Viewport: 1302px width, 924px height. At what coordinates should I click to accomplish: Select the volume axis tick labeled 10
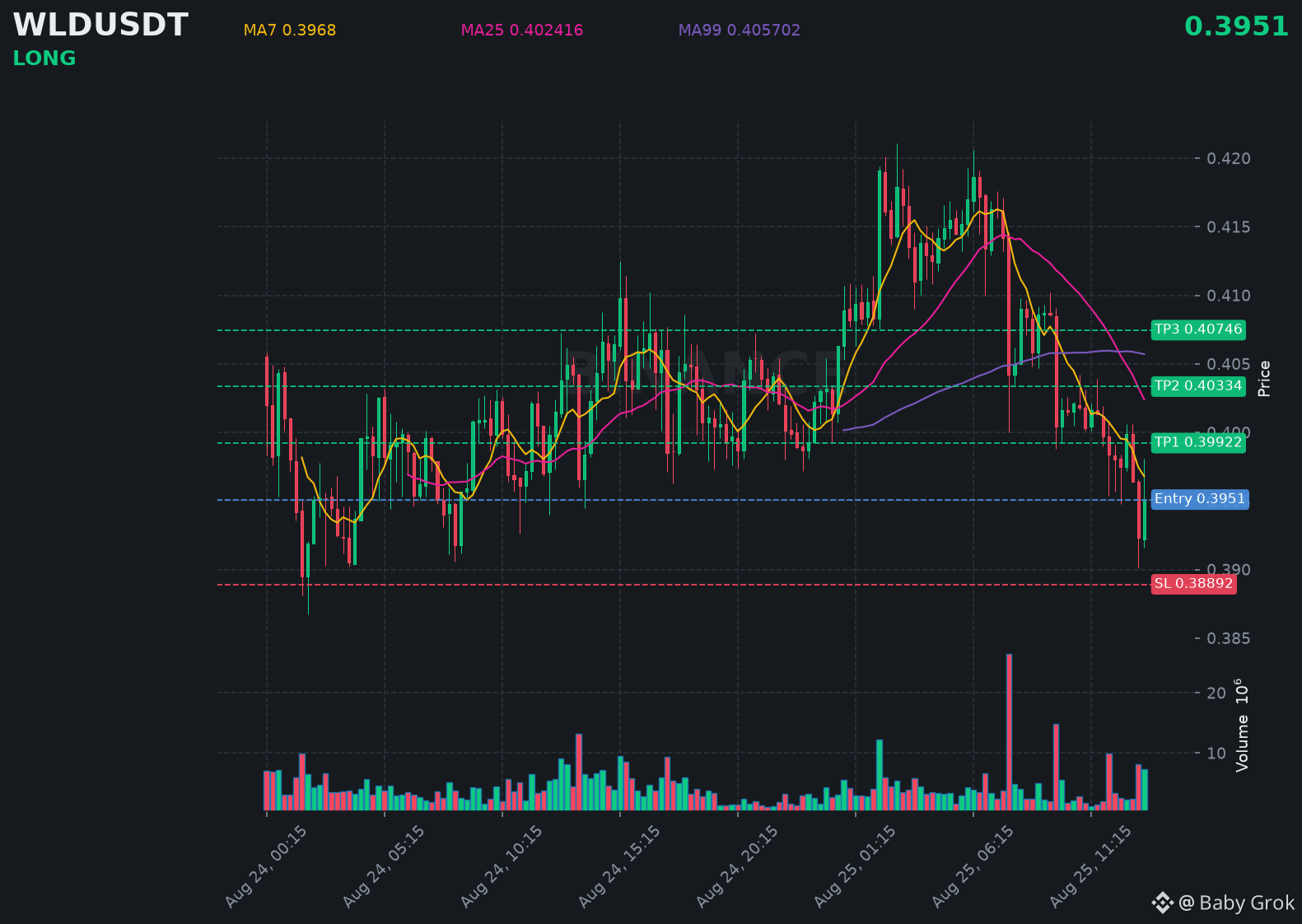pos(1216,754)
